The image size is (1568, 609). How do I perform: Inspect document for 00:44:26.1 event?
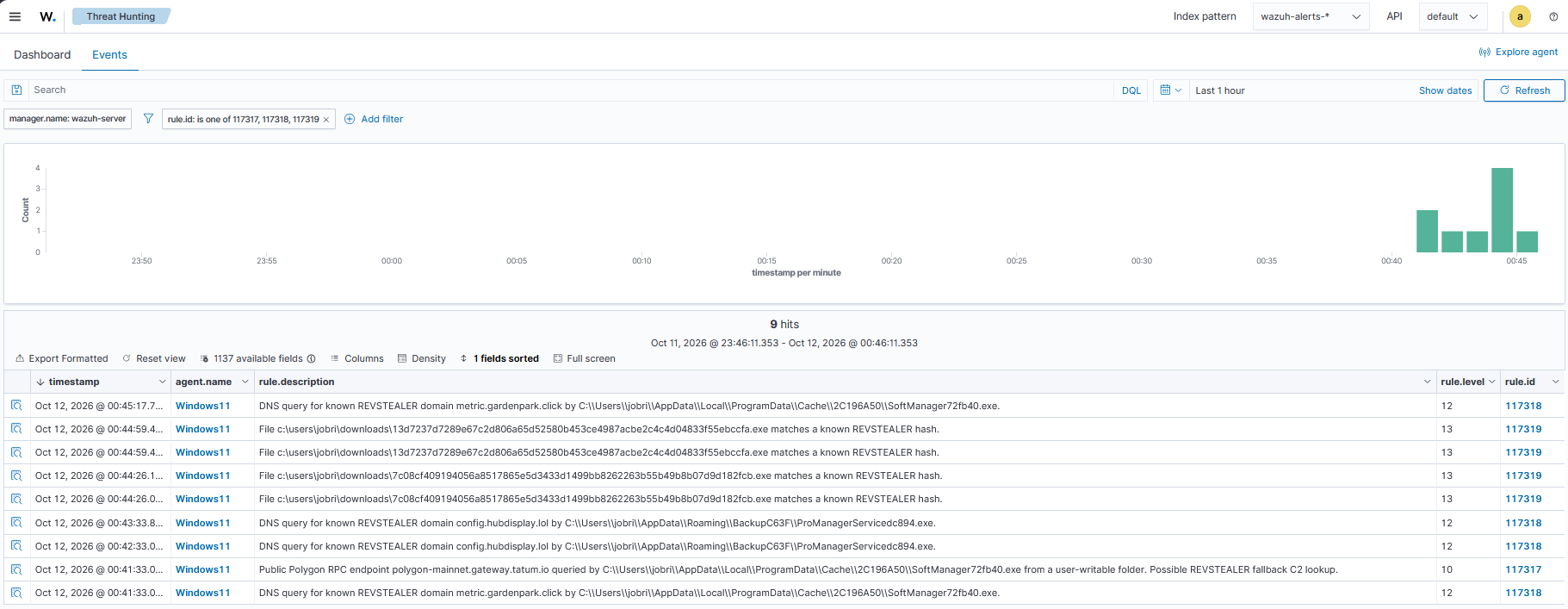[16, 475]
